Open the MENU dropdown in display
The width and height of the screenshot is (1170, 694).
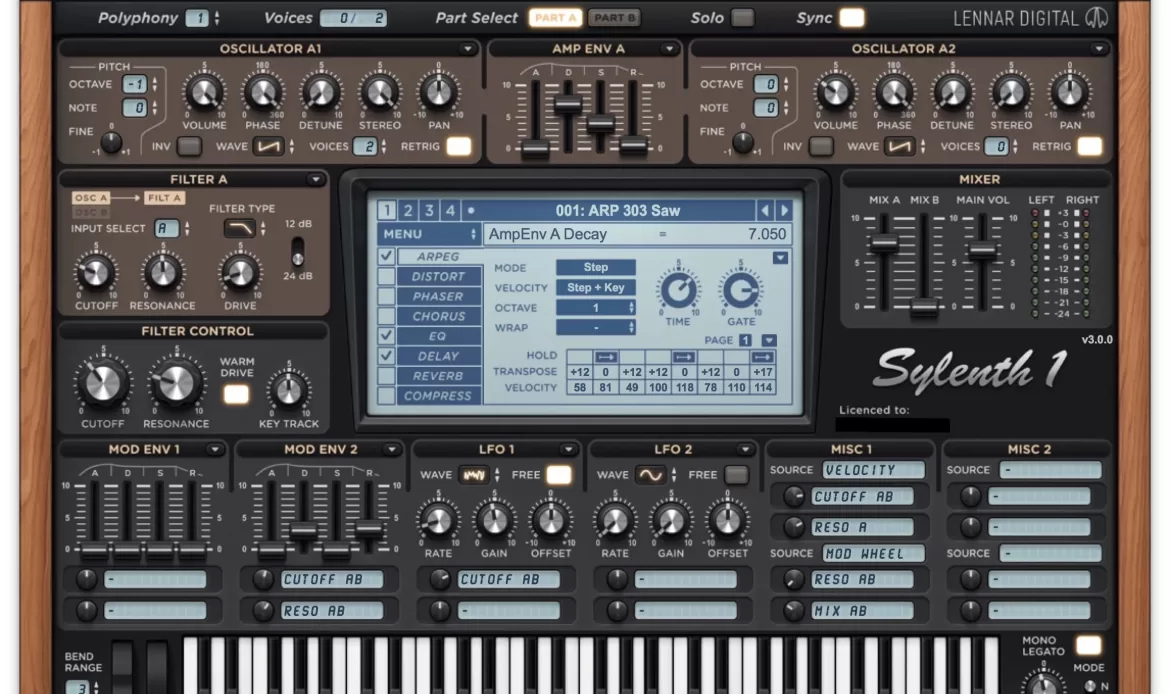[428, 234]
